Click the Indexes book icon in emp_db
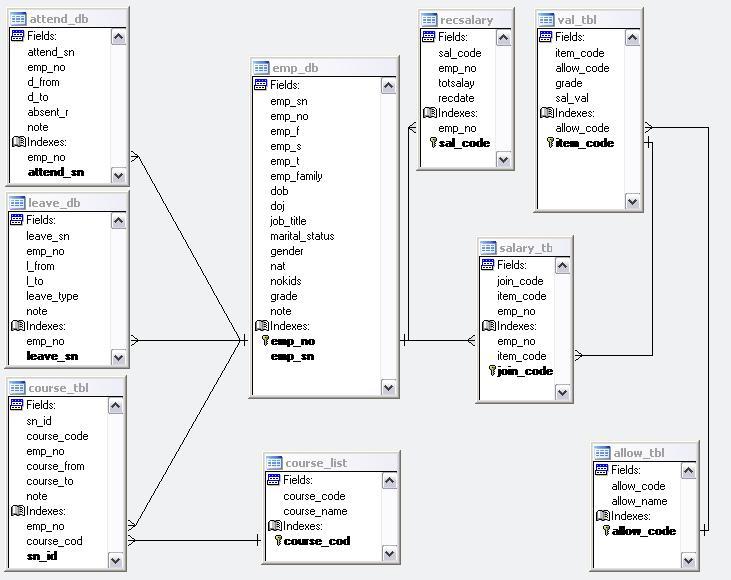Viewport: 731px width, 580px height. (x=262, y=325)
